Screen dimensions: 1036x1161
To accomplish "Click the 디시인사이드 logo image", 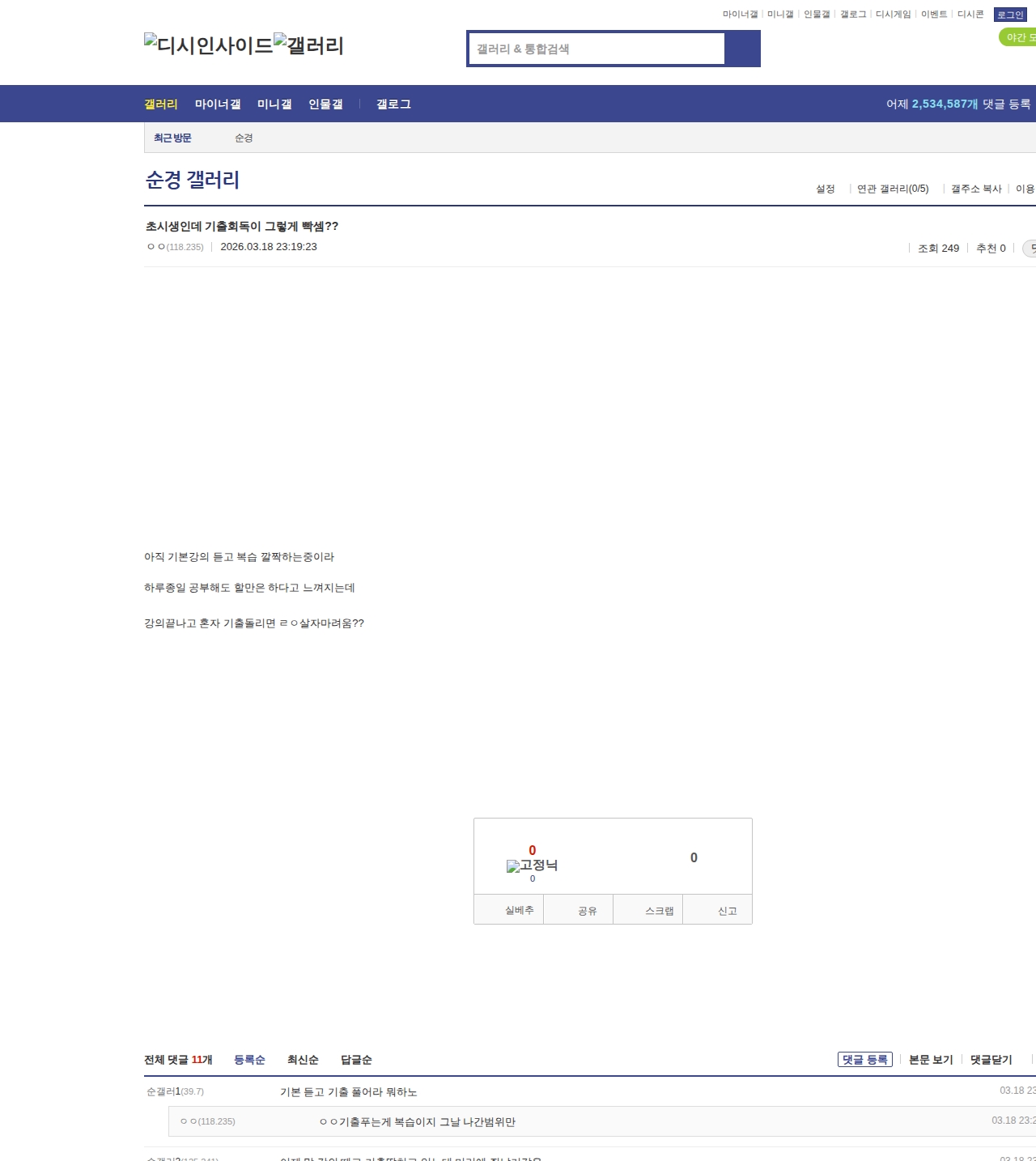I will pyautogui.click(x=208, y=45).
